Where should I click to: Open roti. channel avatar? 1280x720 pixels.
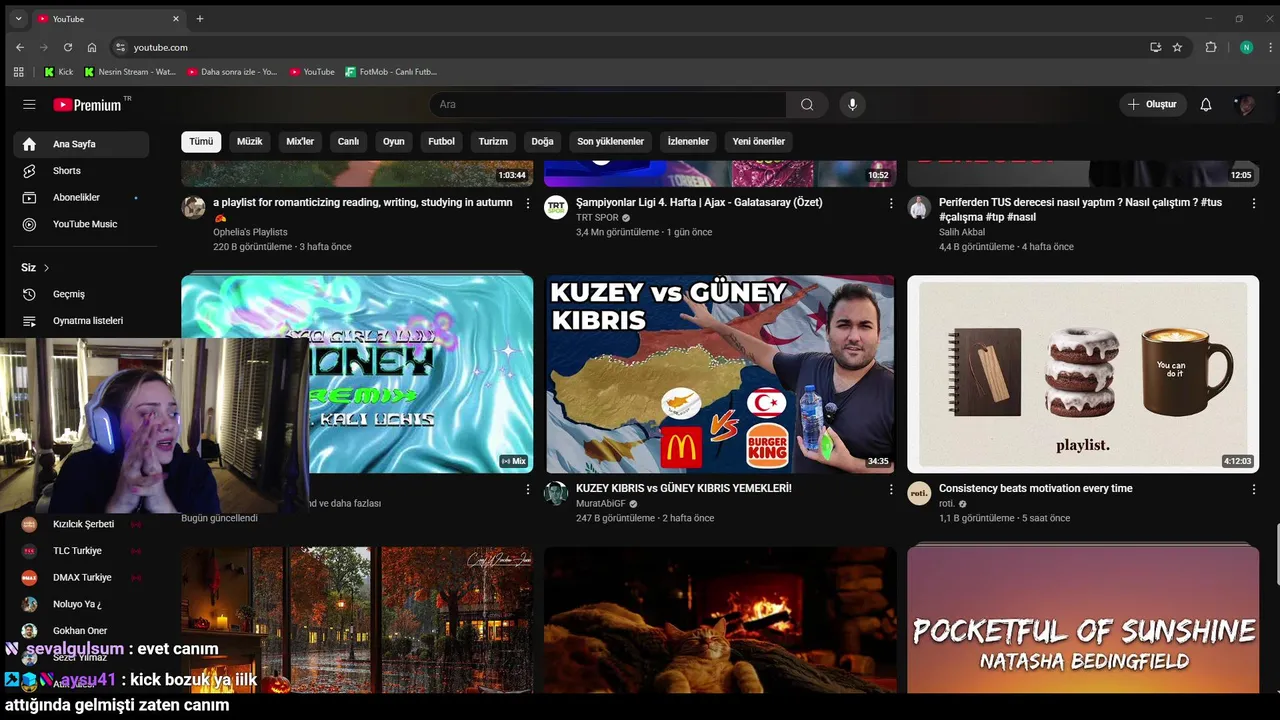[x=919, y=494]
